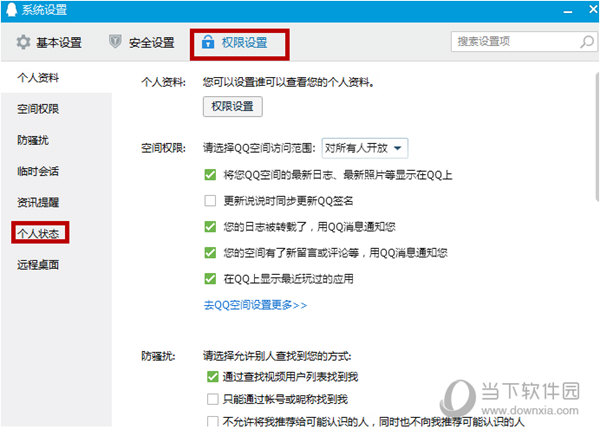Click the 空间权限: section label
This screenshot has height=436, width=600.
163,148
